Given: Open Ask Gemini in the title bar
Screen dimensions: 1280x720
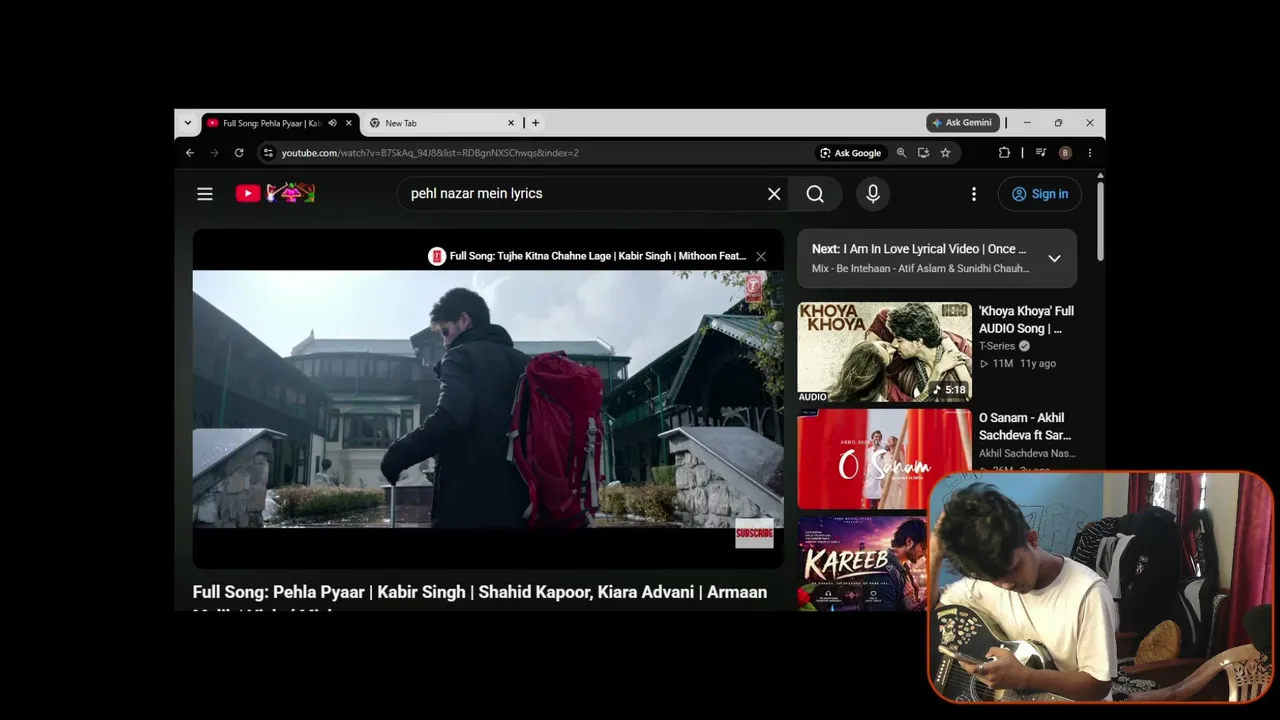Looking at the screenshot, I should tap(962, 123).
